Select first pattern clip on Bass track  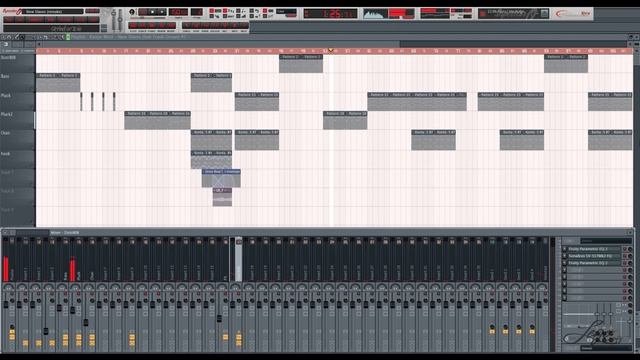pyautogui.click(x=58, y=82)
